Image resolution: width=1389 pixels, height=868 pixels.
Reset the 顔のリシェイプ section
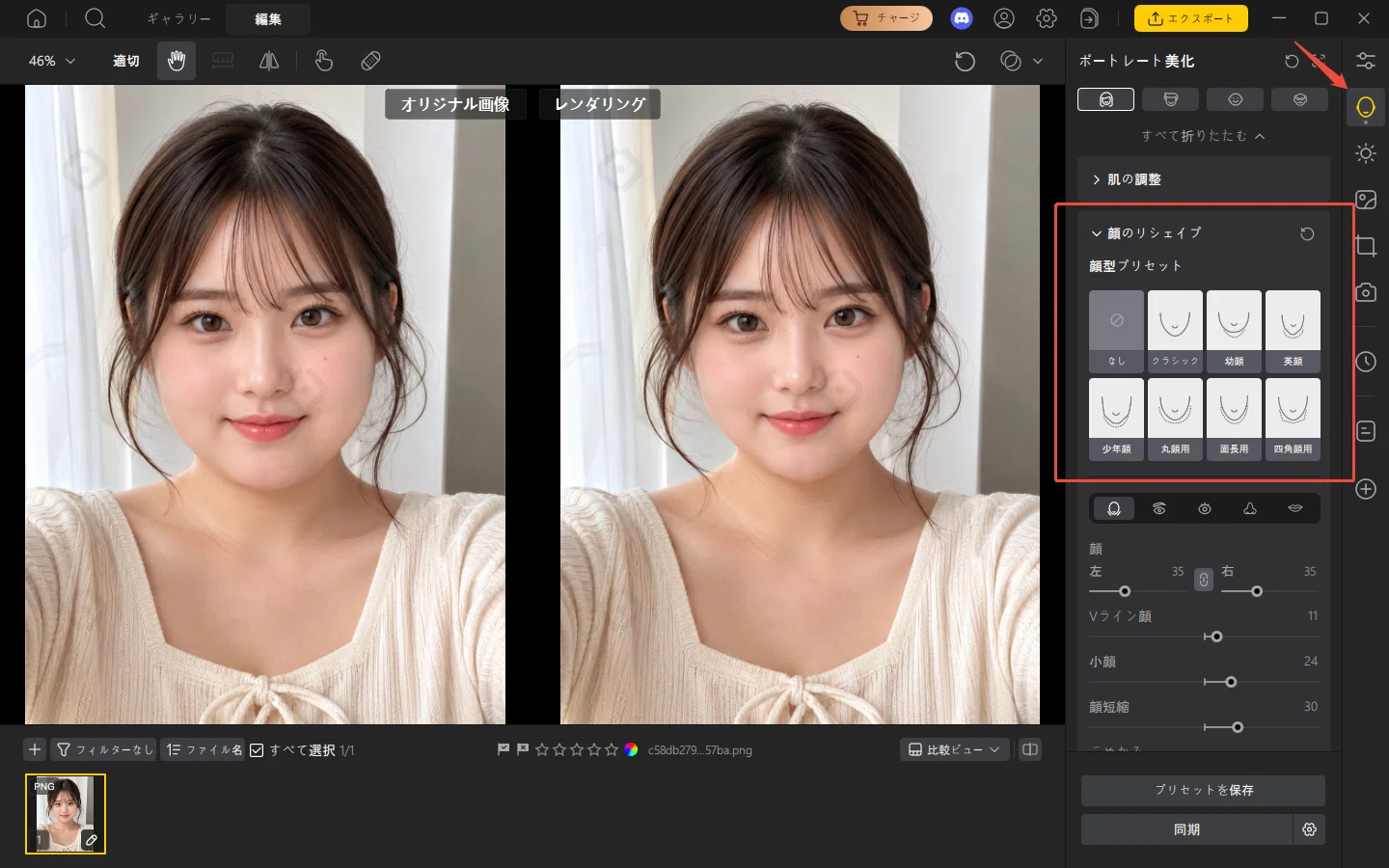(1307, 233)
